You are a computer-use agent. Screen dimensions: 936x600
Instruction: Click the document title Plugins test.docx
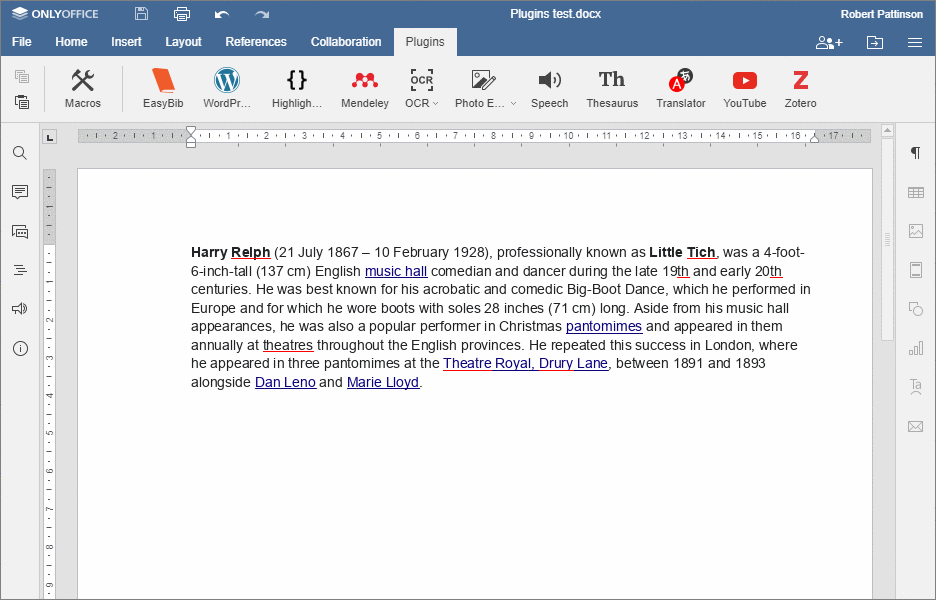tap(555, 14)
